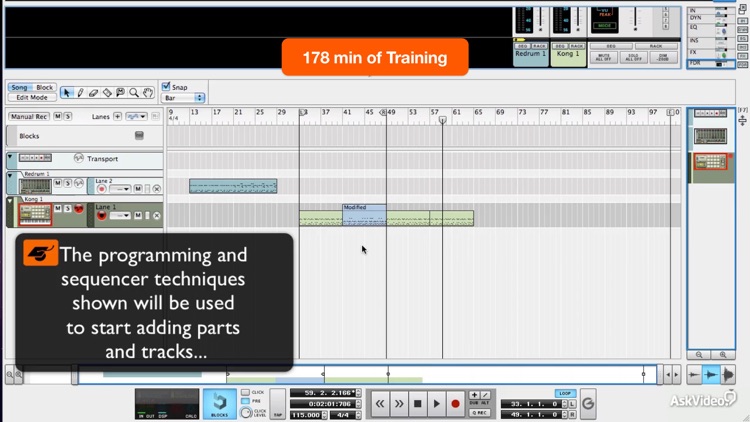Mute the Redrum 1 track
Image resolution: width=750 pixels, height=422 pixels.
pyautogui.click(x=58, y=183)
